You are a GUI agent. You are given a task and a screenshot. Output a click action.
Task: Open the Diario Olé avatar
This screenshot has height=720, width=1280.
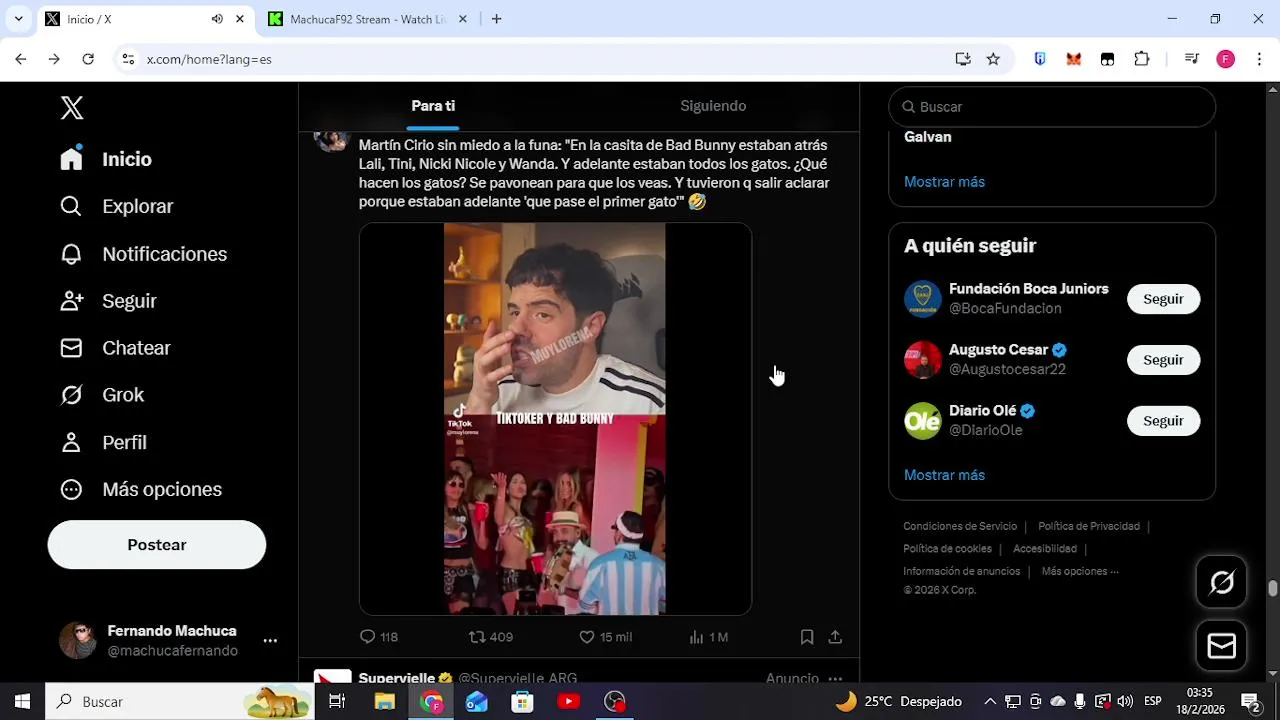[x=923, y=421]
